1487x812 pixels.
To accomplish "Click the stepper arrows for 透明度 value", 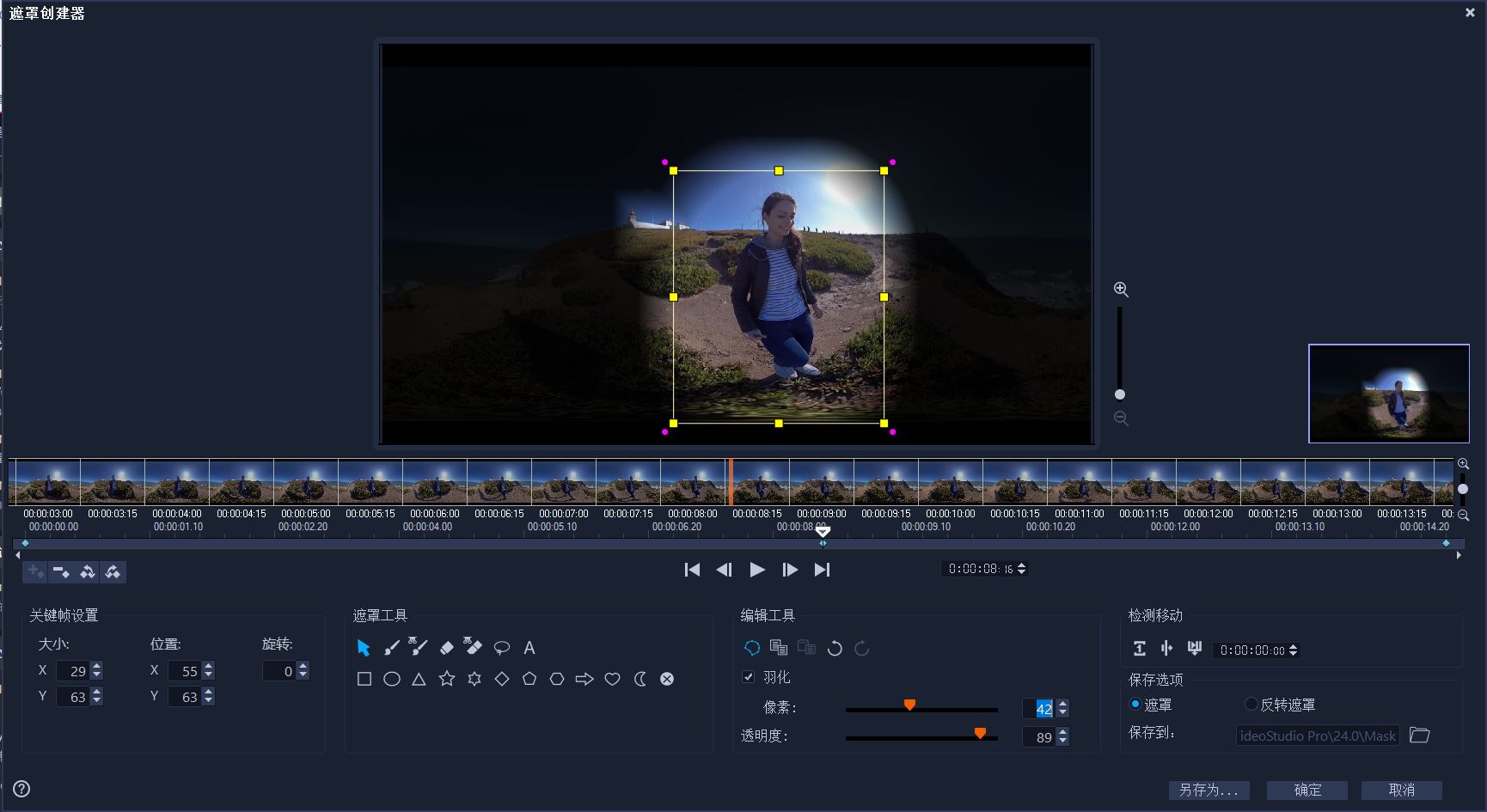I will click(1063, 736).
